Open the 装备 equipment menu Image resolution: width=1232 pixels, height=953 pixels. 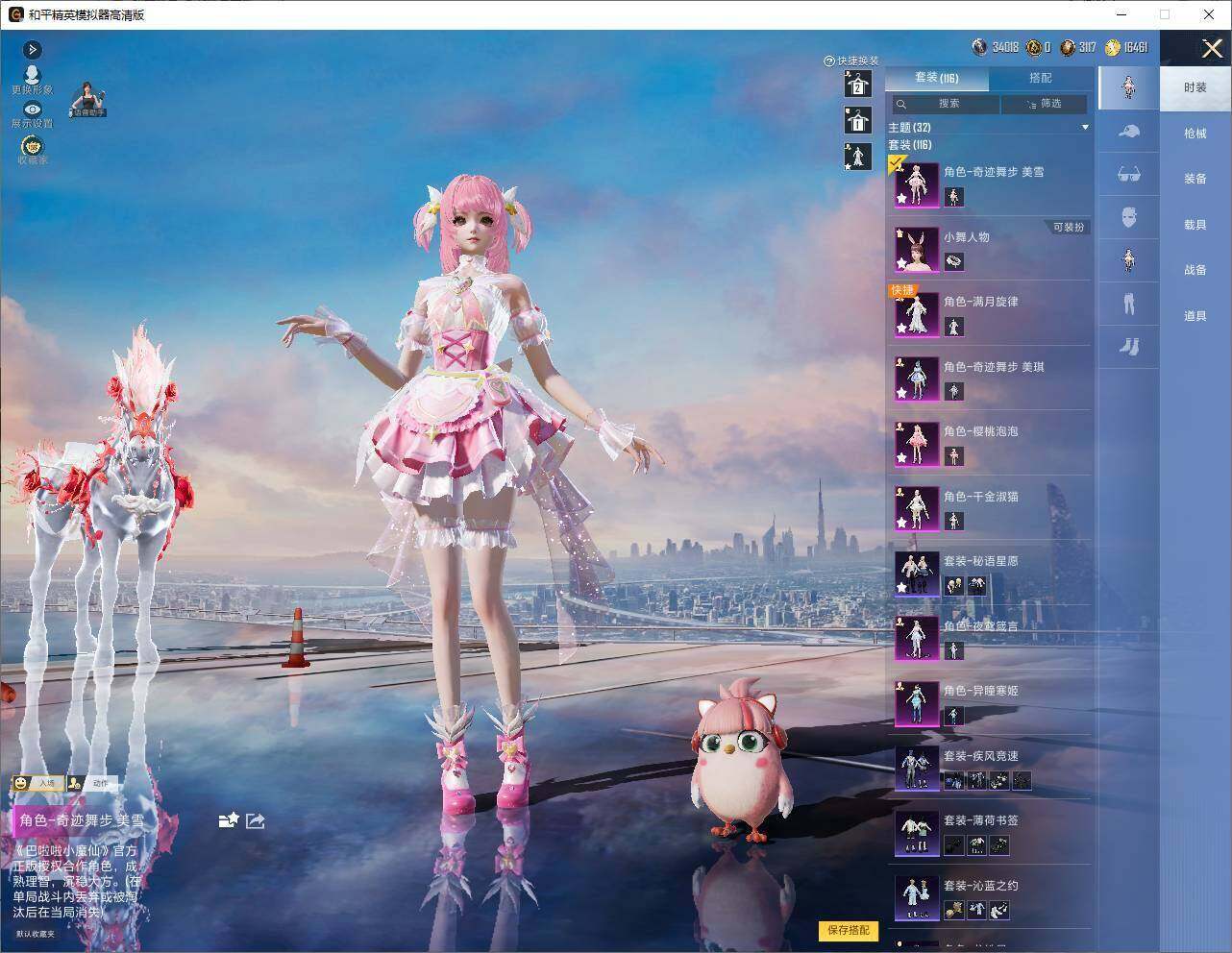[x=1195, y=179]
